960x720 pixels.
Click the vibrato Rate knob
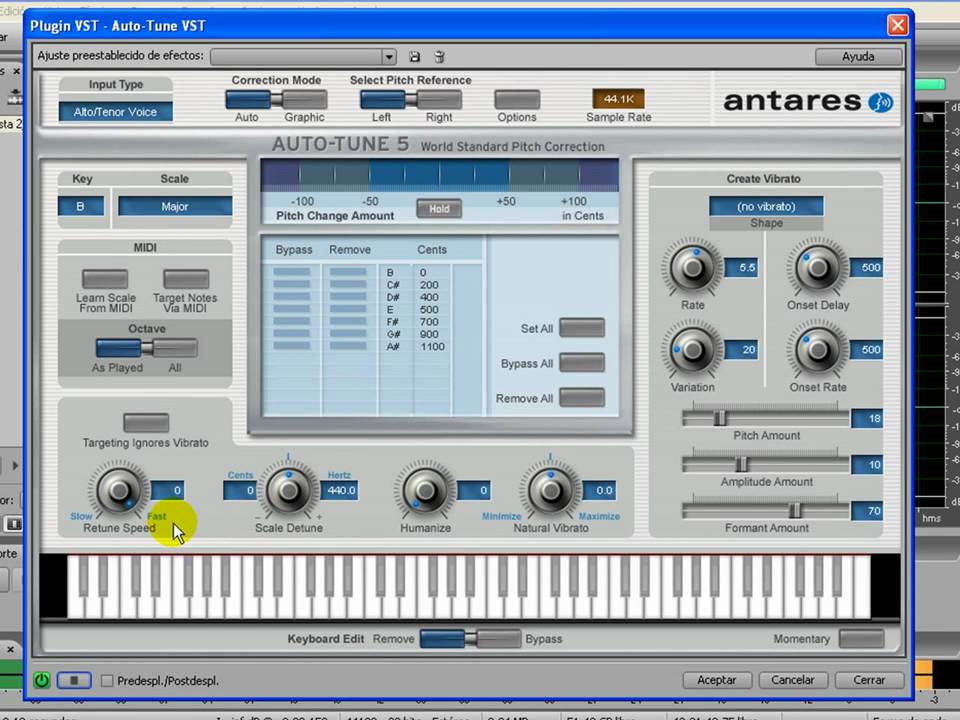[692, 268]
